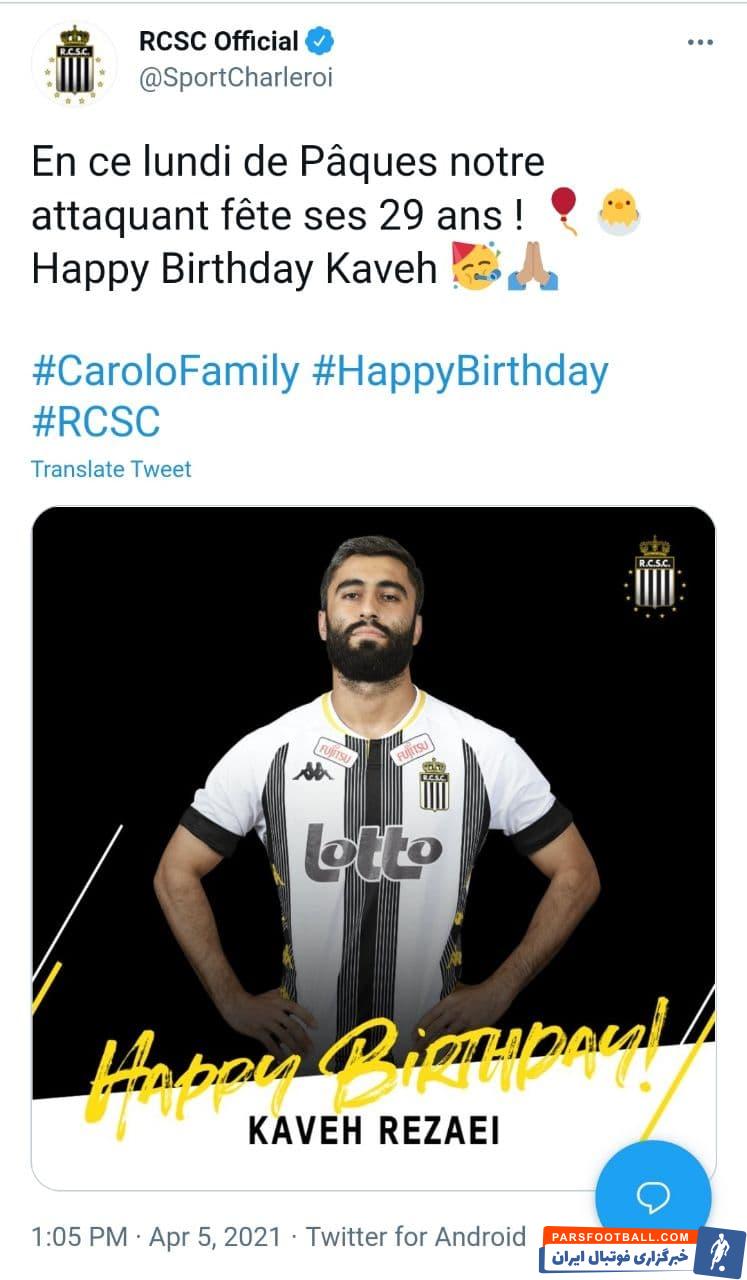This screenshot has width=747, height=1280.
Task: Click the RCSC crest inside the photo
Action: [655, 575]
